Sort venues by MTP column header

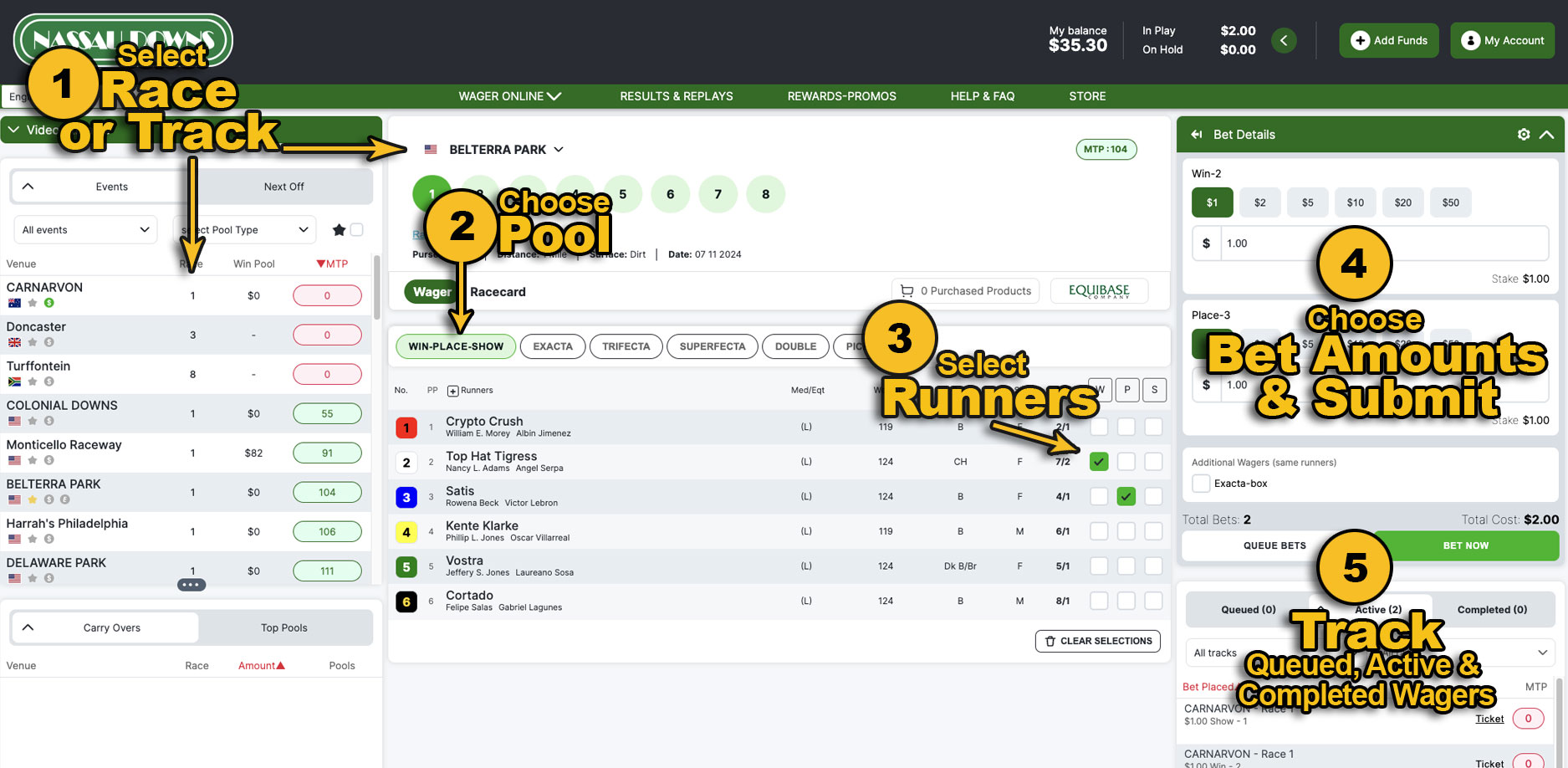(x=332, y=264)
